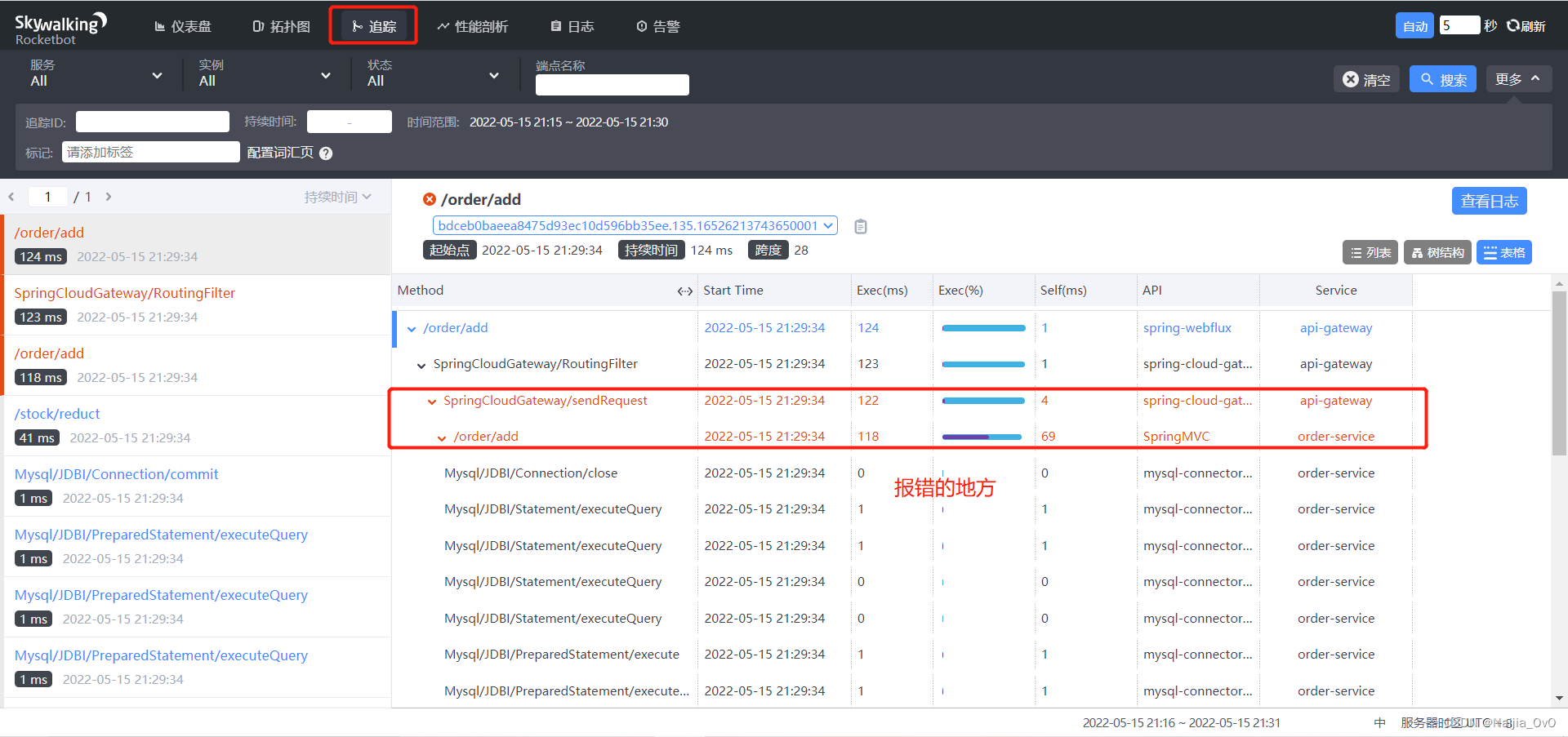
Task: Expand the 状态 status dropdown
Action: click(x=434, y=73)
